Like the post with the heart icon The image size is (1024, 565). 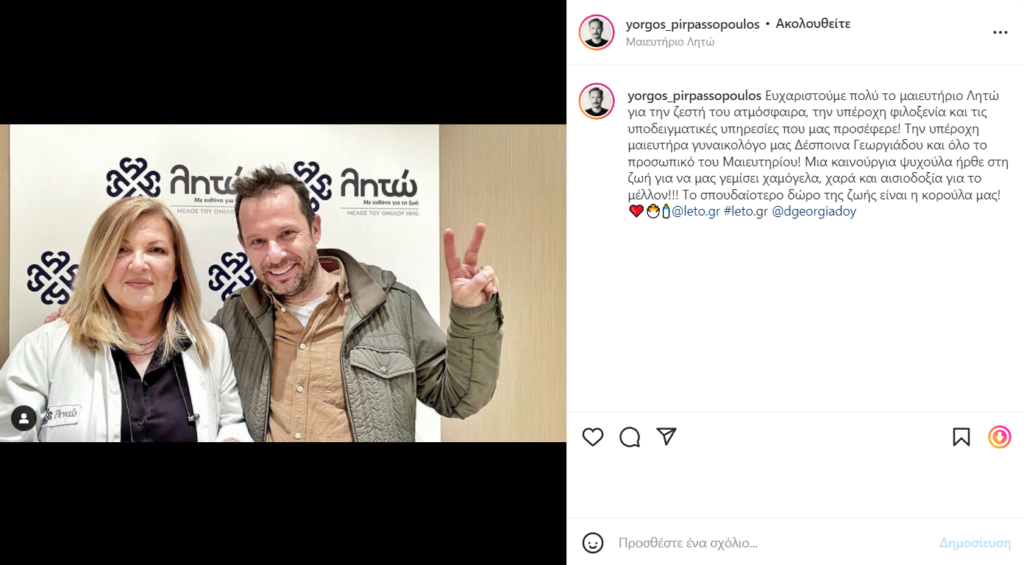coord(592,437)
